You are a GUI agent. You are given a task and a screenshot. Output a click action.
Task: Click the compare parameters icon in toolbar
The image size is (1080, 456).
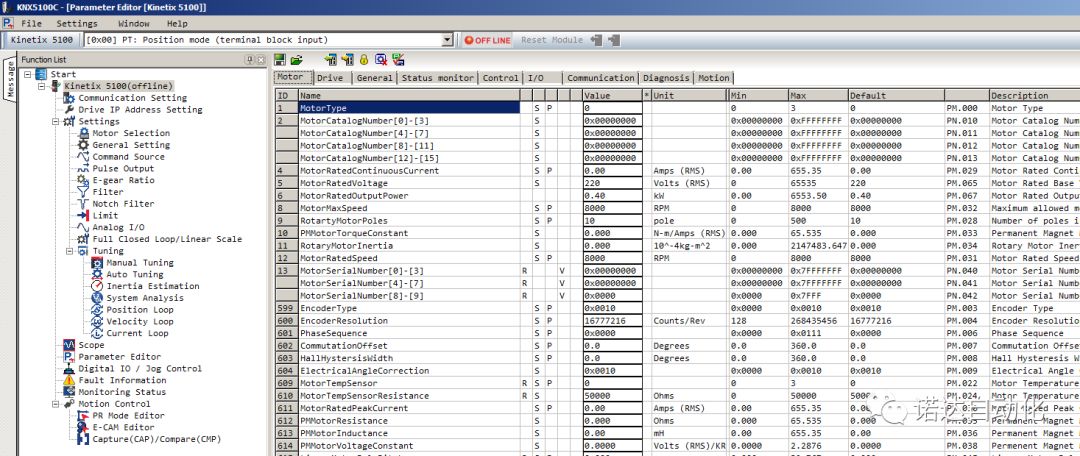[x=398, y=60]
